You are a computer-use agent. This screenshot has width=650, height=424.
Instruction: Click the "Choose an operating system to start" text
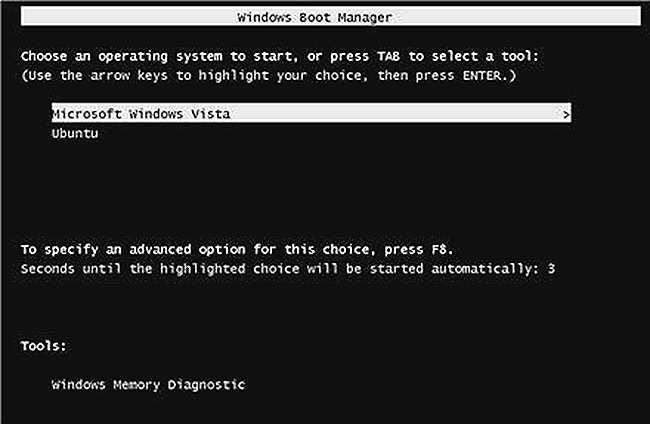(140, 56)
